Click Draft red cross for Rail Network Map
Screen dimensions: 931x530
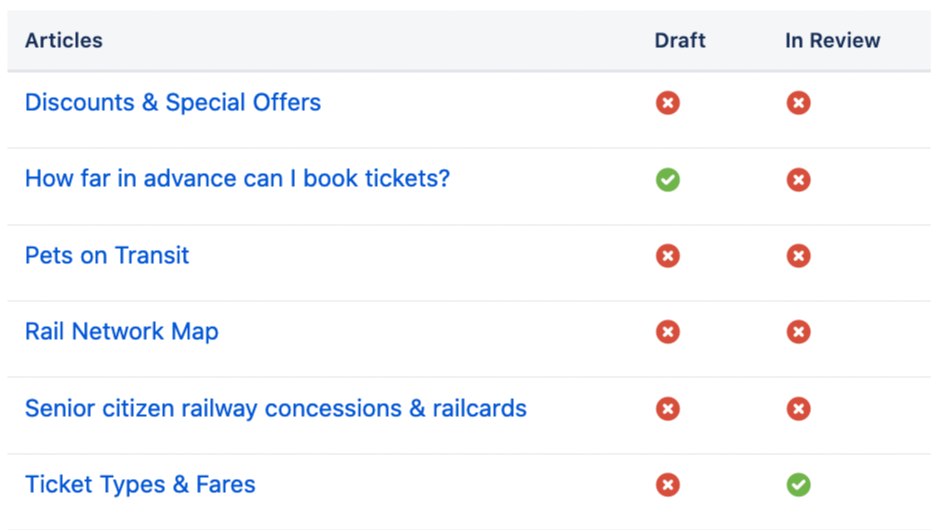pos(668,332)
